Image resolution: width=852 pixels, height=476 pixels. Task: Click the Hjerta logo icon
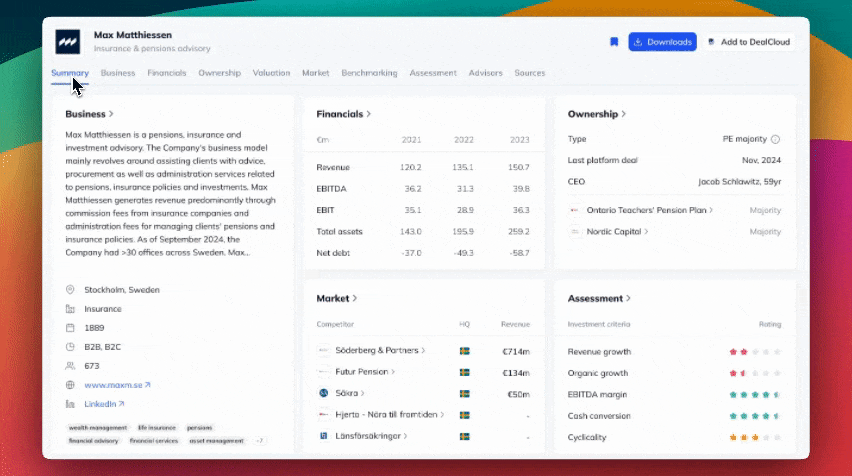[324, 415]
